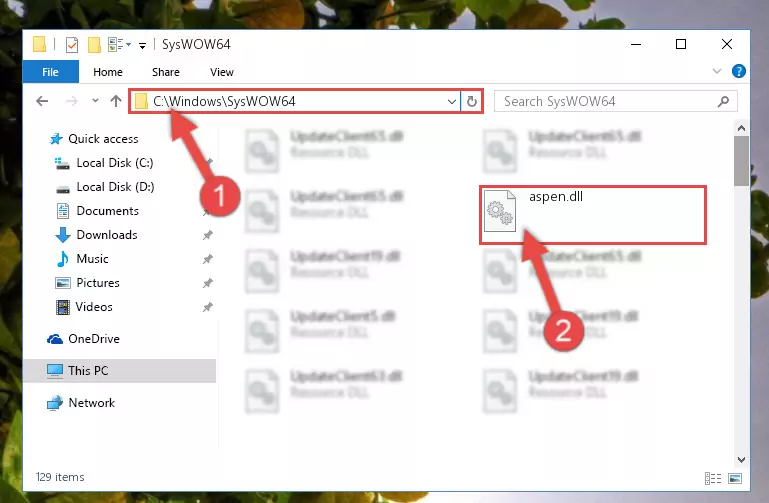Viewport: 769px width, 503px height.
Task: Select Quick access in navigation pane
Action: tap(103, 139)
